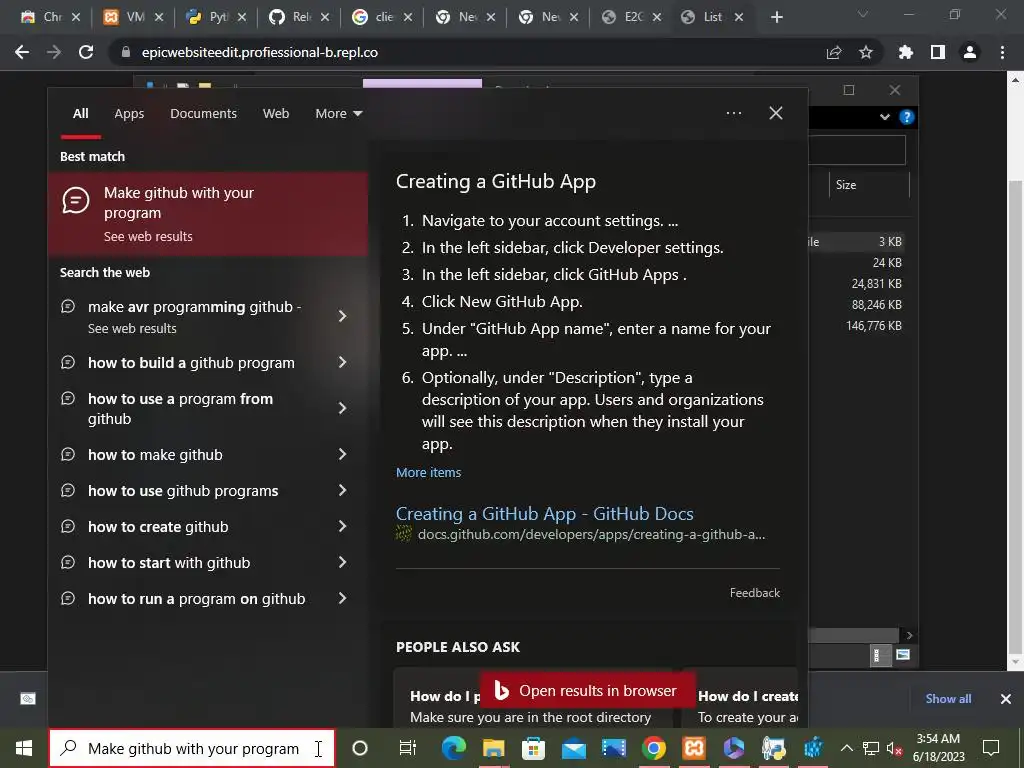The image size is (1024, 768).
Task: Switch to the Google 'clie' browser tab
Action: click(x=381, y=17)
